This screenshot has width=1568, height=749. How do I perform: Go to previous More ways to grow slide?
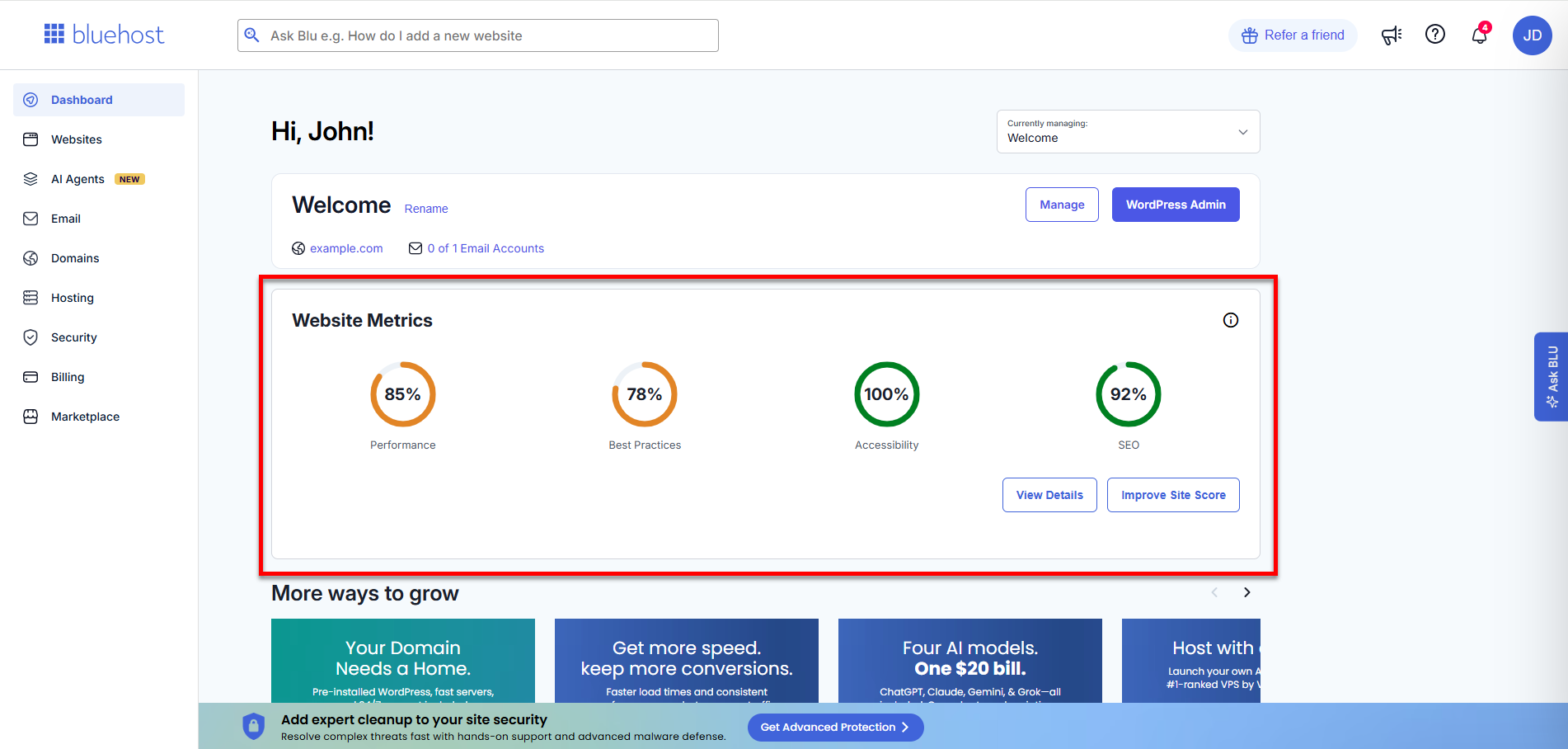pos(1214,592)
